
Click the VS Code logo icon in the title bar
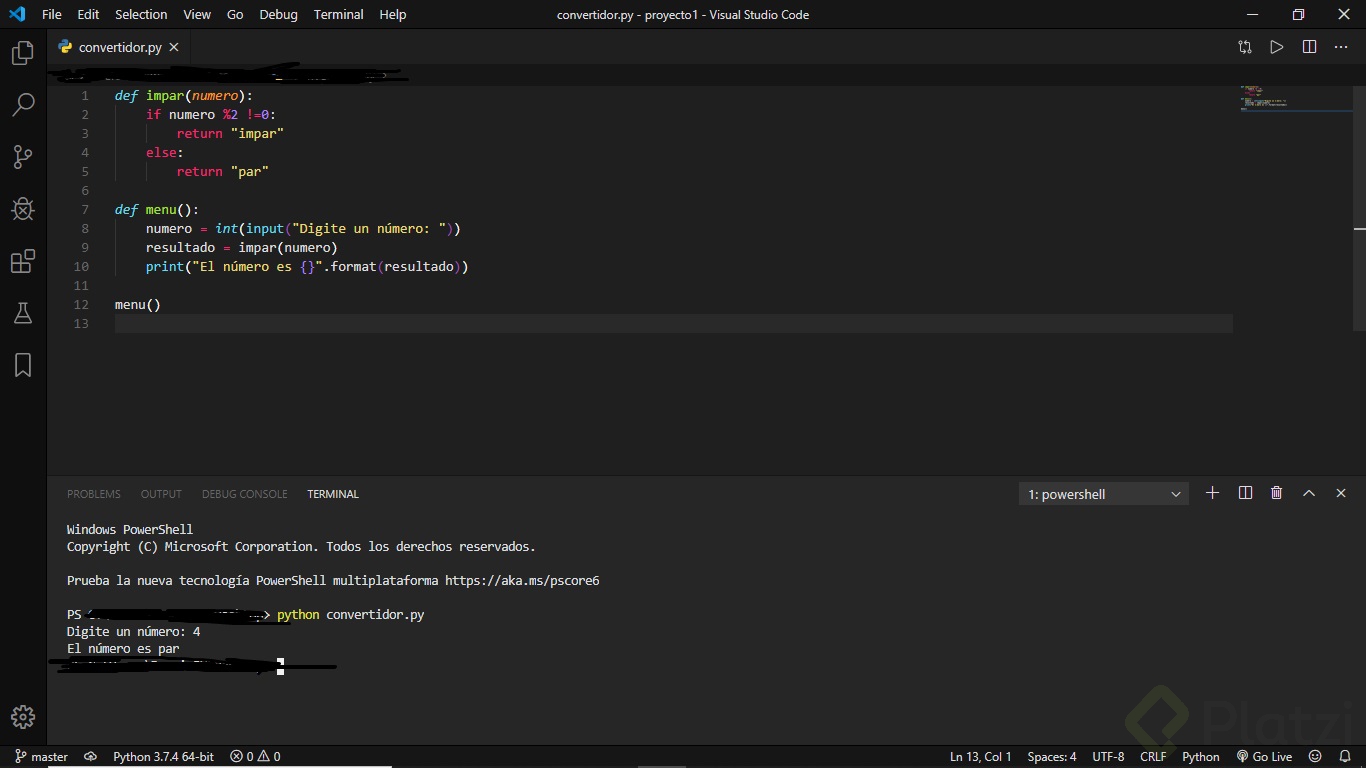click(17, 15)
